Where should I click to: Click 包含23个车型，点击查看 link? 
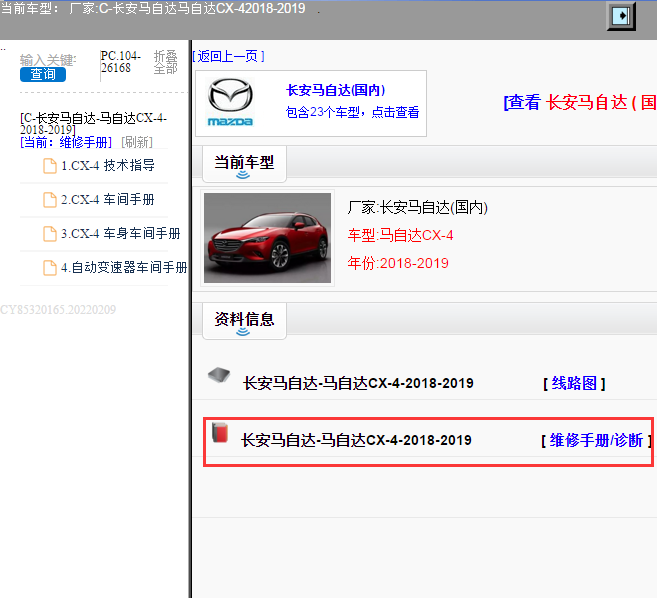(x=352, y=112)
